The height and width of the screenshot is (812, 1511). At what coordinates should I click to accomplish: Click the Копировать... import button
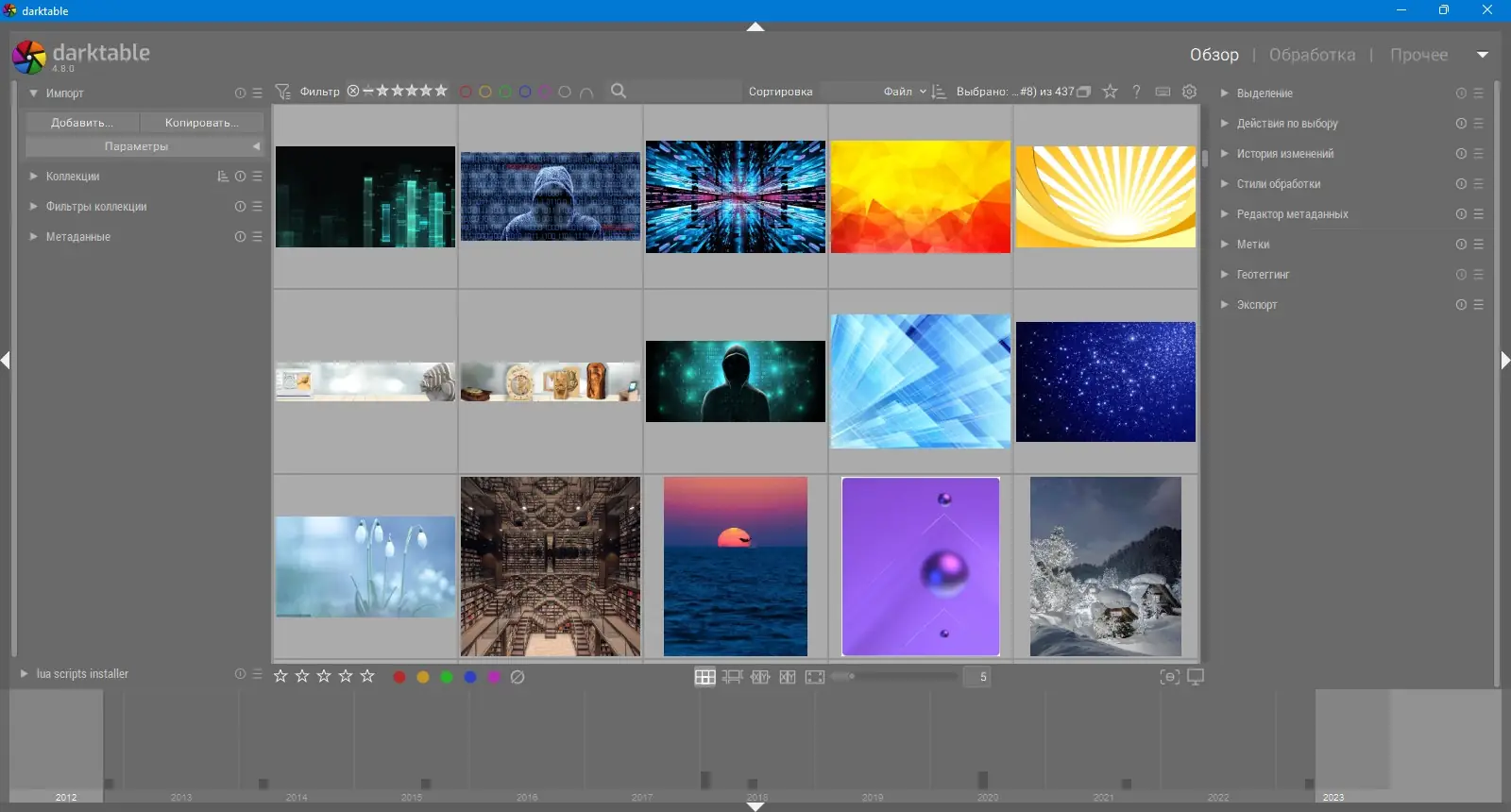pyautogui.click(x=202, y=123)
